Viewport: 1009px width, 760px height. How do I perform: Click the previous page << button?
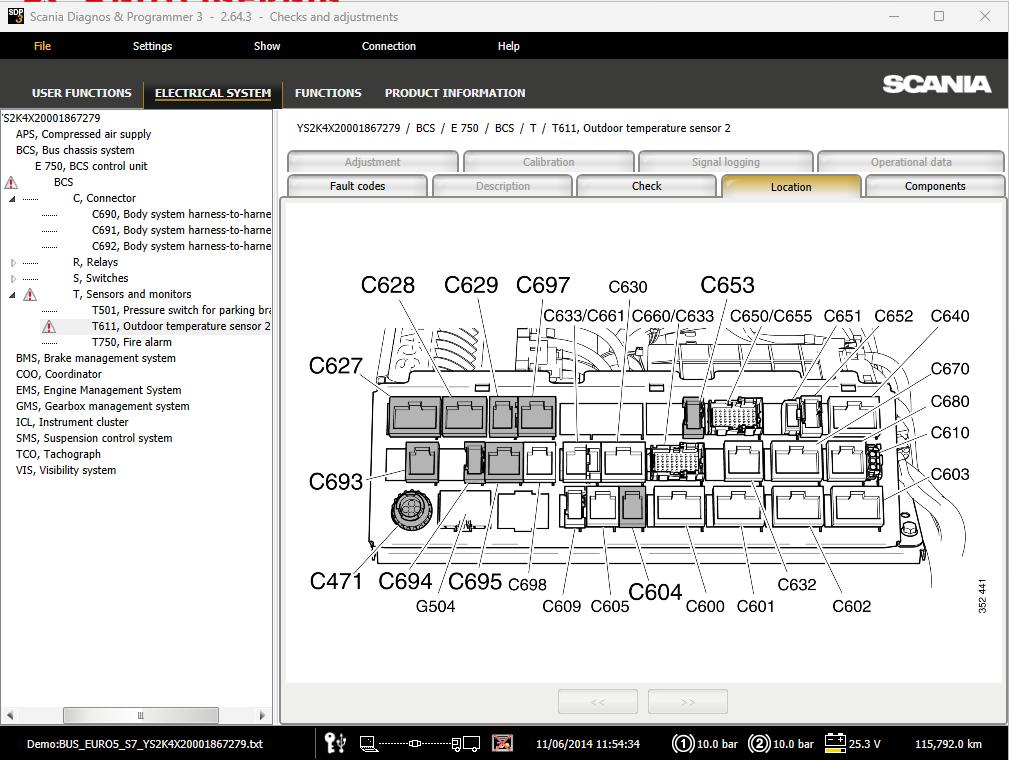(598, 701)
